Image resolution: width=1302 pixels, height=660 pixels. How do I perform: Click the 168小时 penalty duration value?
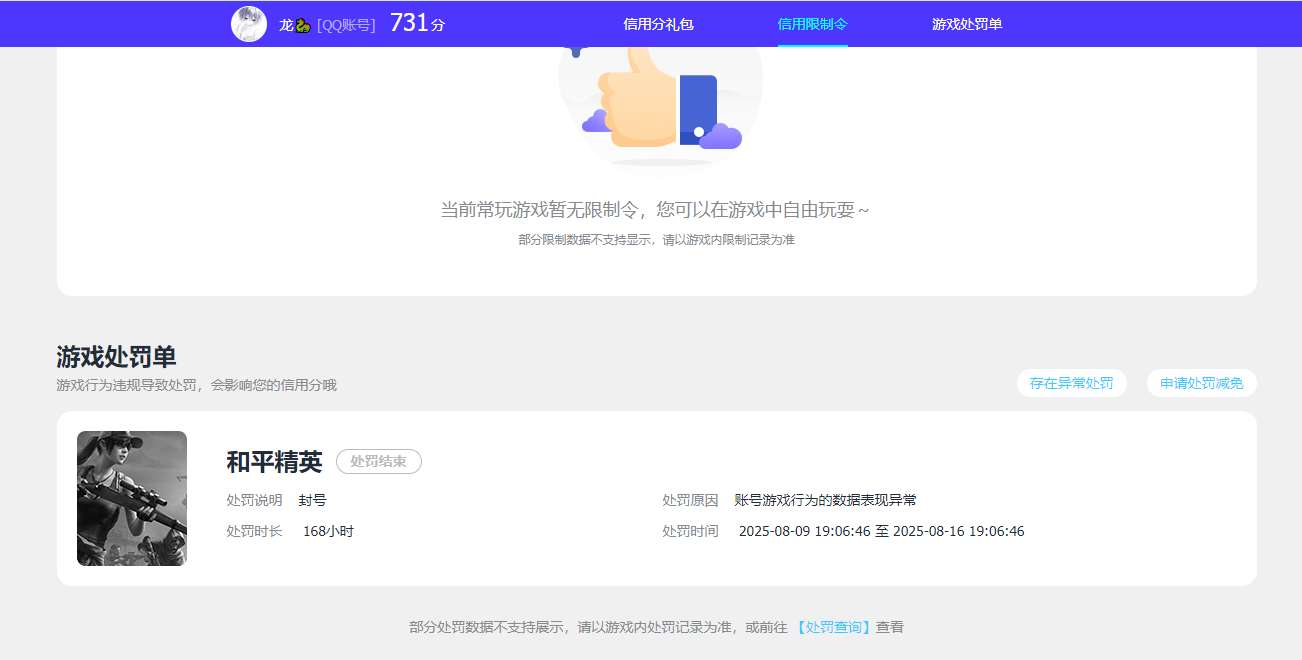pos(328,531)
